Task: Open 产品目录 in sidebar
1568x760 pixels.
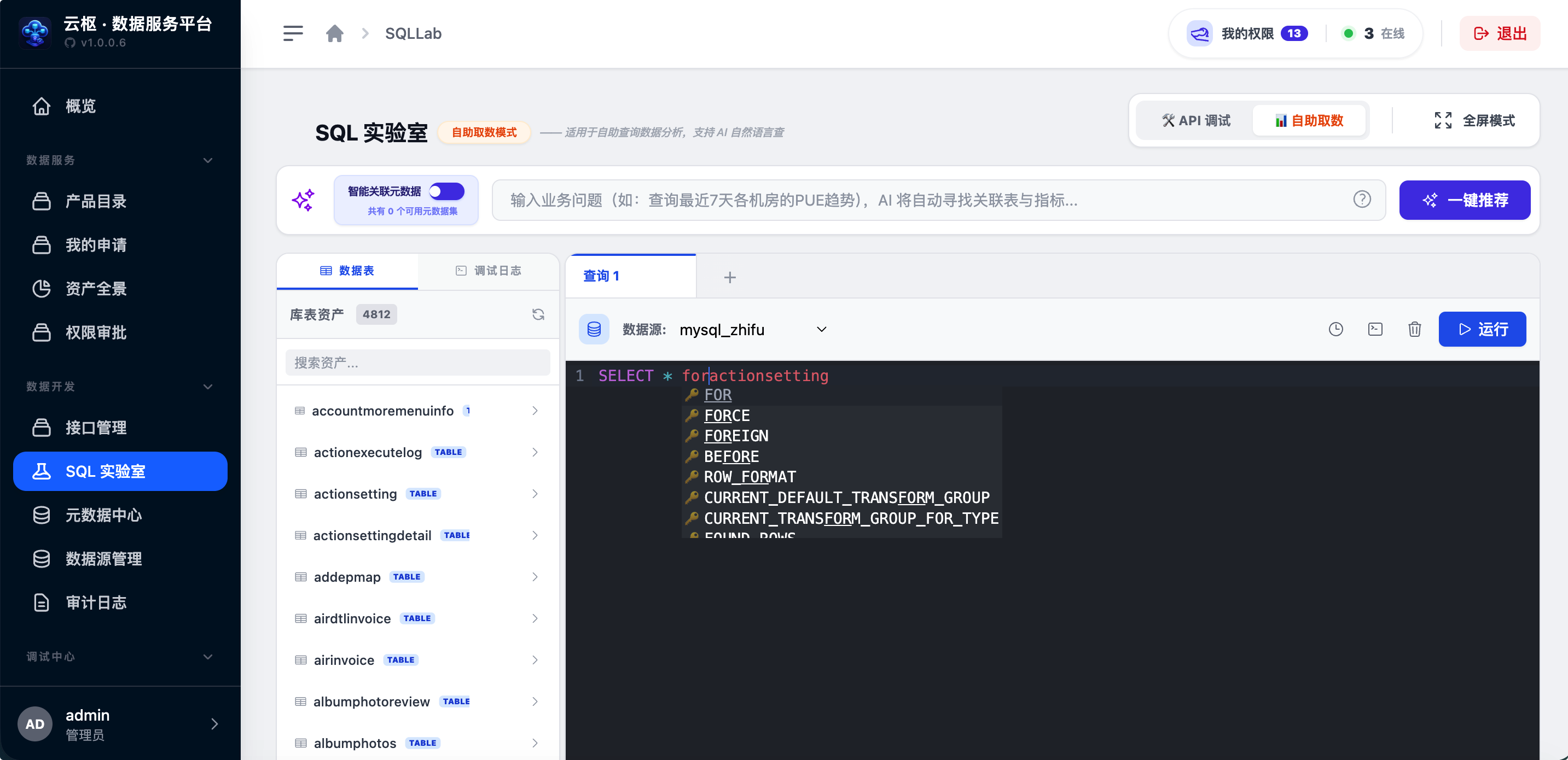Action: (x=120, y=201)
